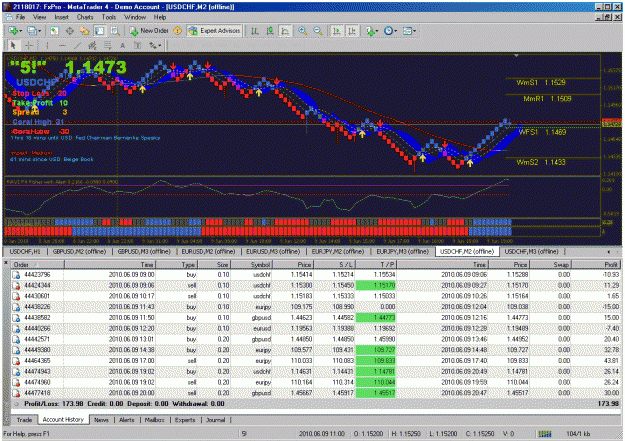Open the Help menu

[x=160, y=17]
